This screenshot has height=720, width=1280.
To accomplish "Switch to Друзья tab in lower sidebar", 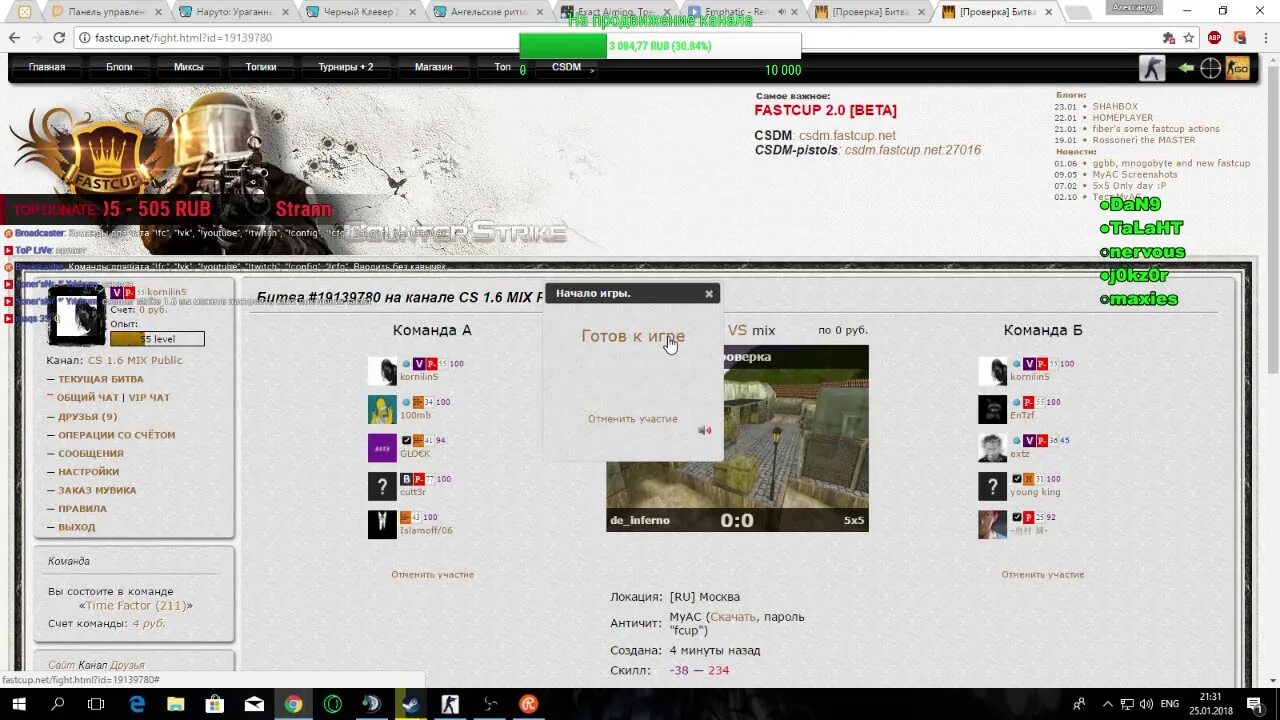I will [127, 665].
